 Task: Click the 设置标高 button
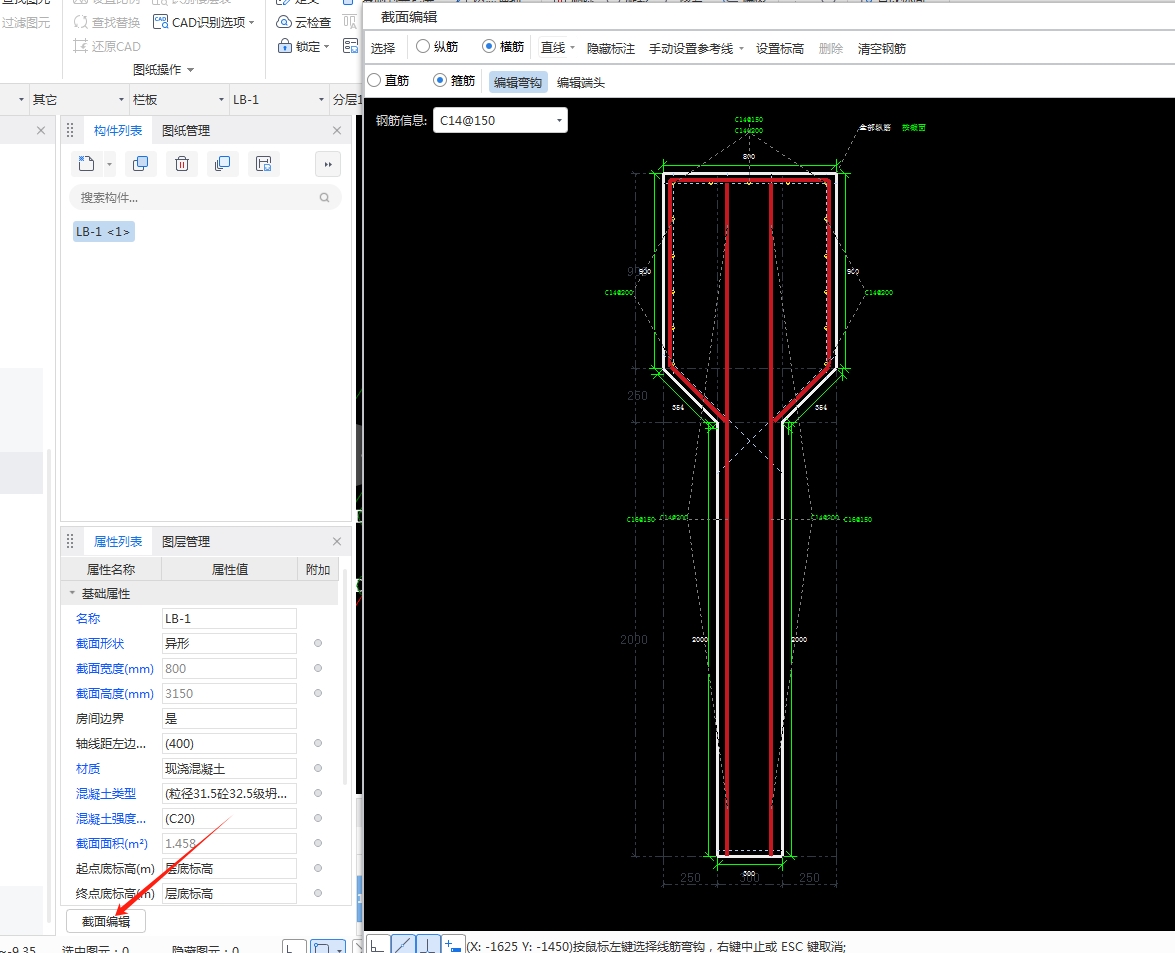click(779, 49)
